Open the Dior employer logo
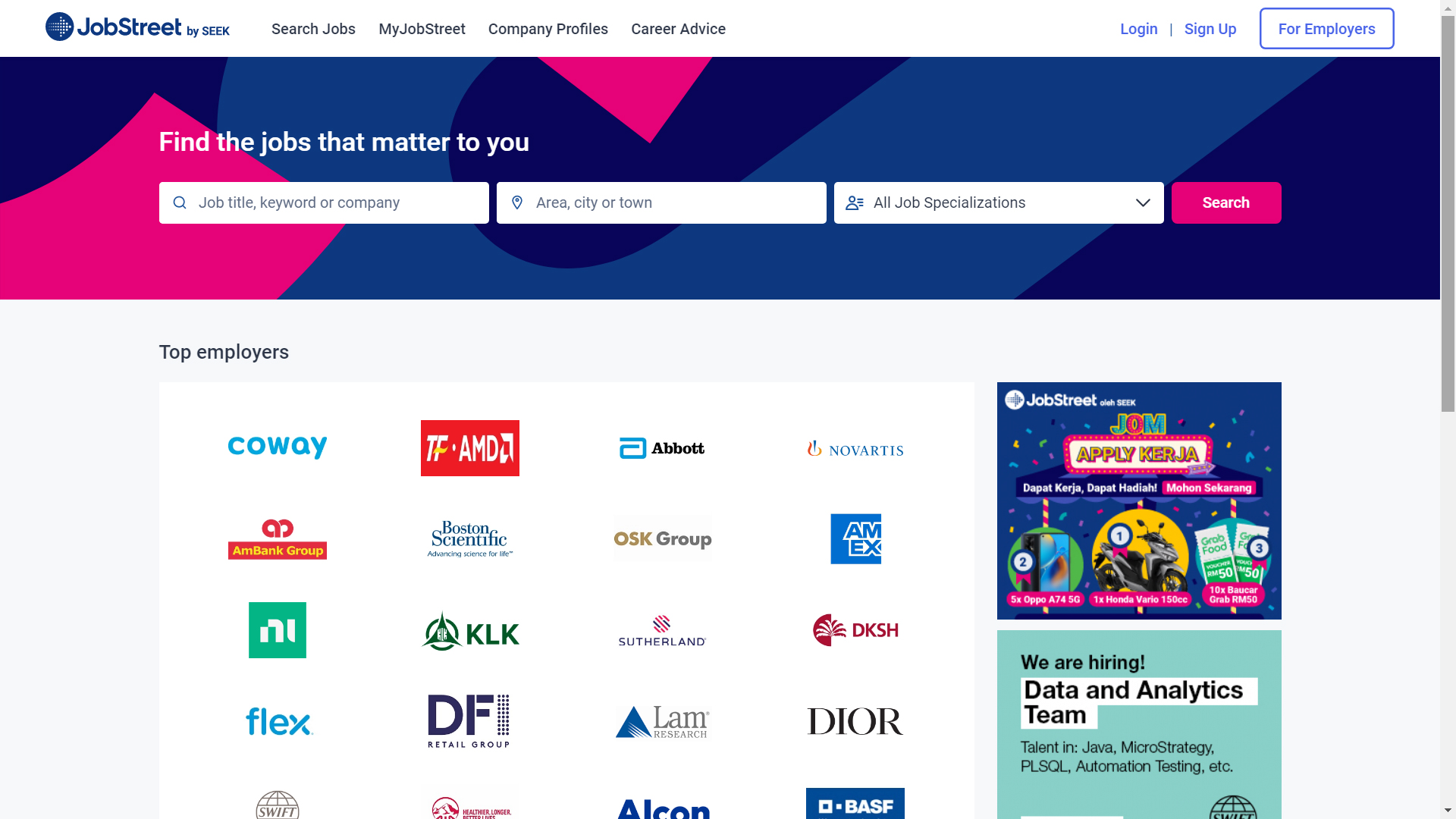This screenshot has height=819, width=1456. [855, 721]
